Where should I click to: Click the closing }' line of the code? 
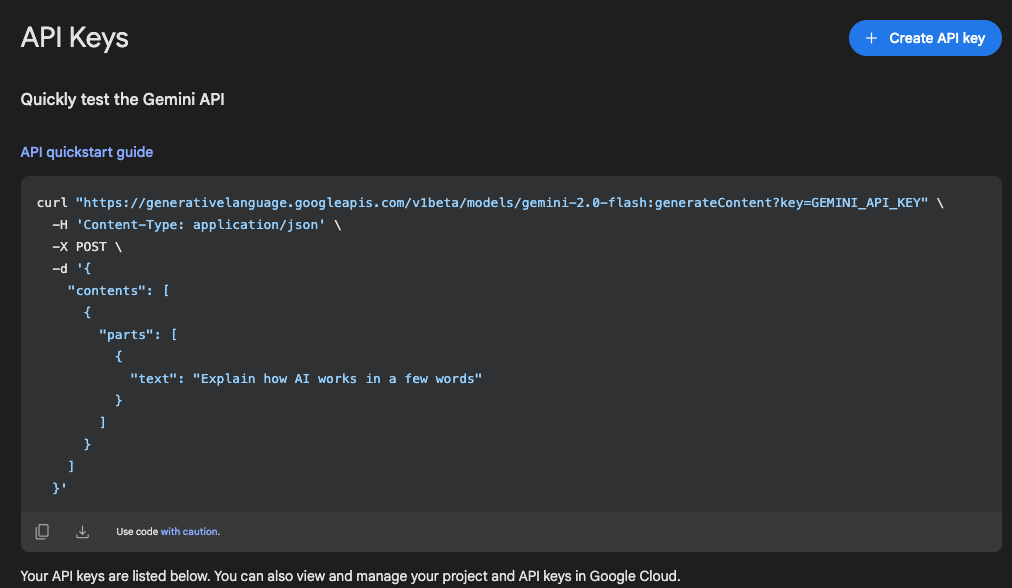tap(59, 488)
